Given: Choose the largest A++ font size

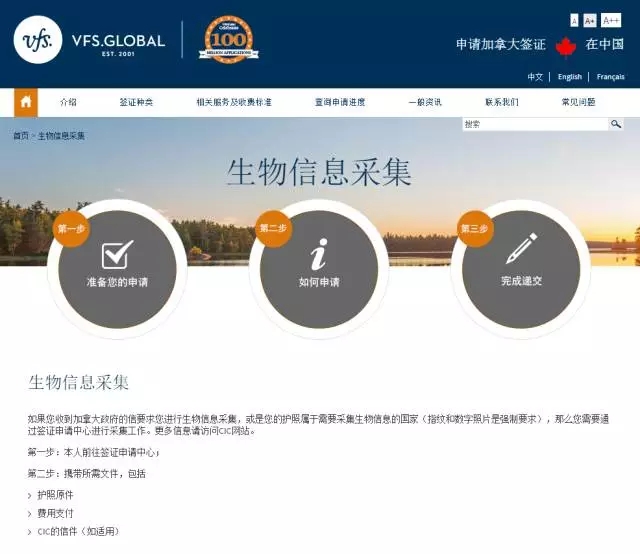Looking at the screenshot, I should [611, 20].
